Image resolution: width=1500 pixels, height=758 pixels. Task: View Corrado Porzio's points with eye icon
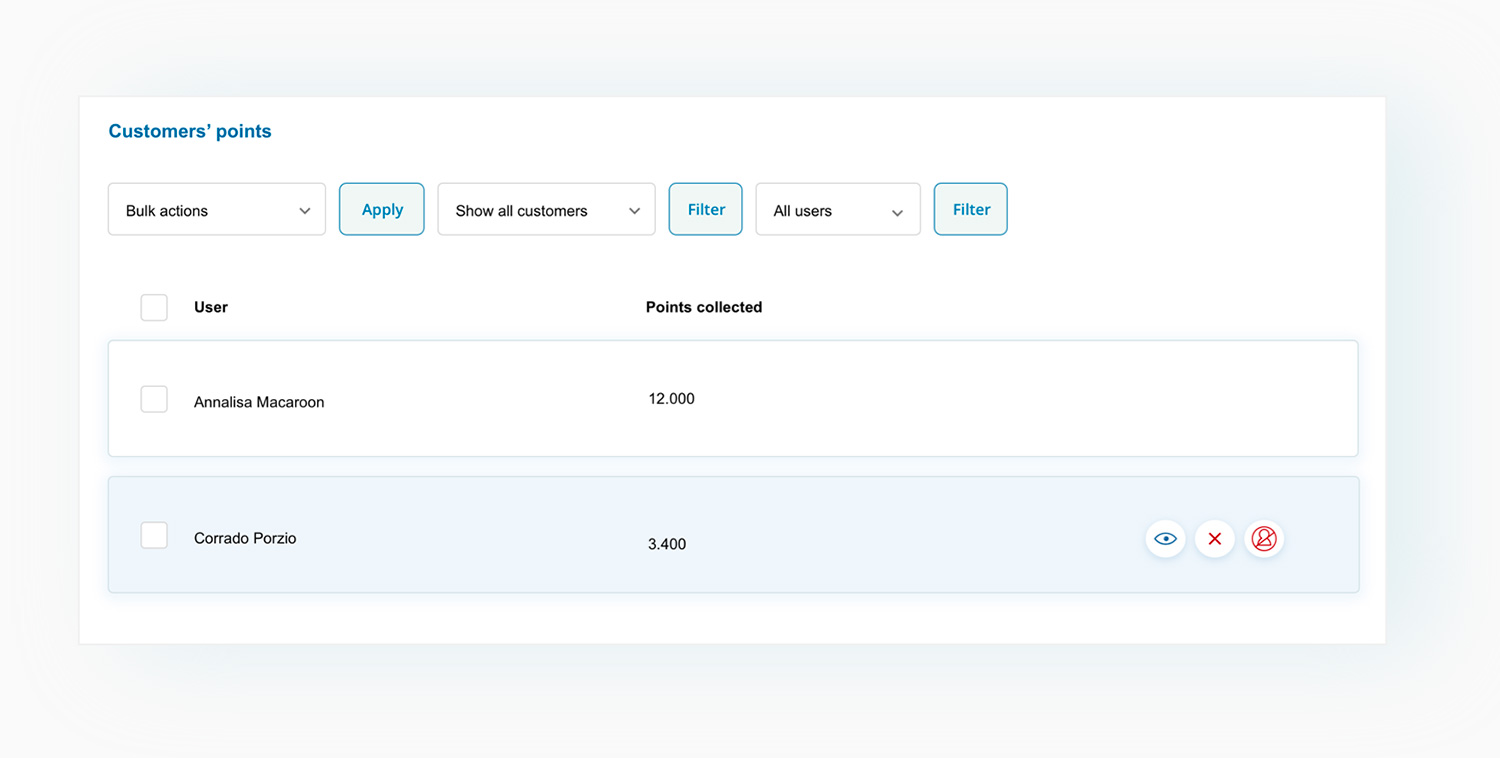[1165, 539]
